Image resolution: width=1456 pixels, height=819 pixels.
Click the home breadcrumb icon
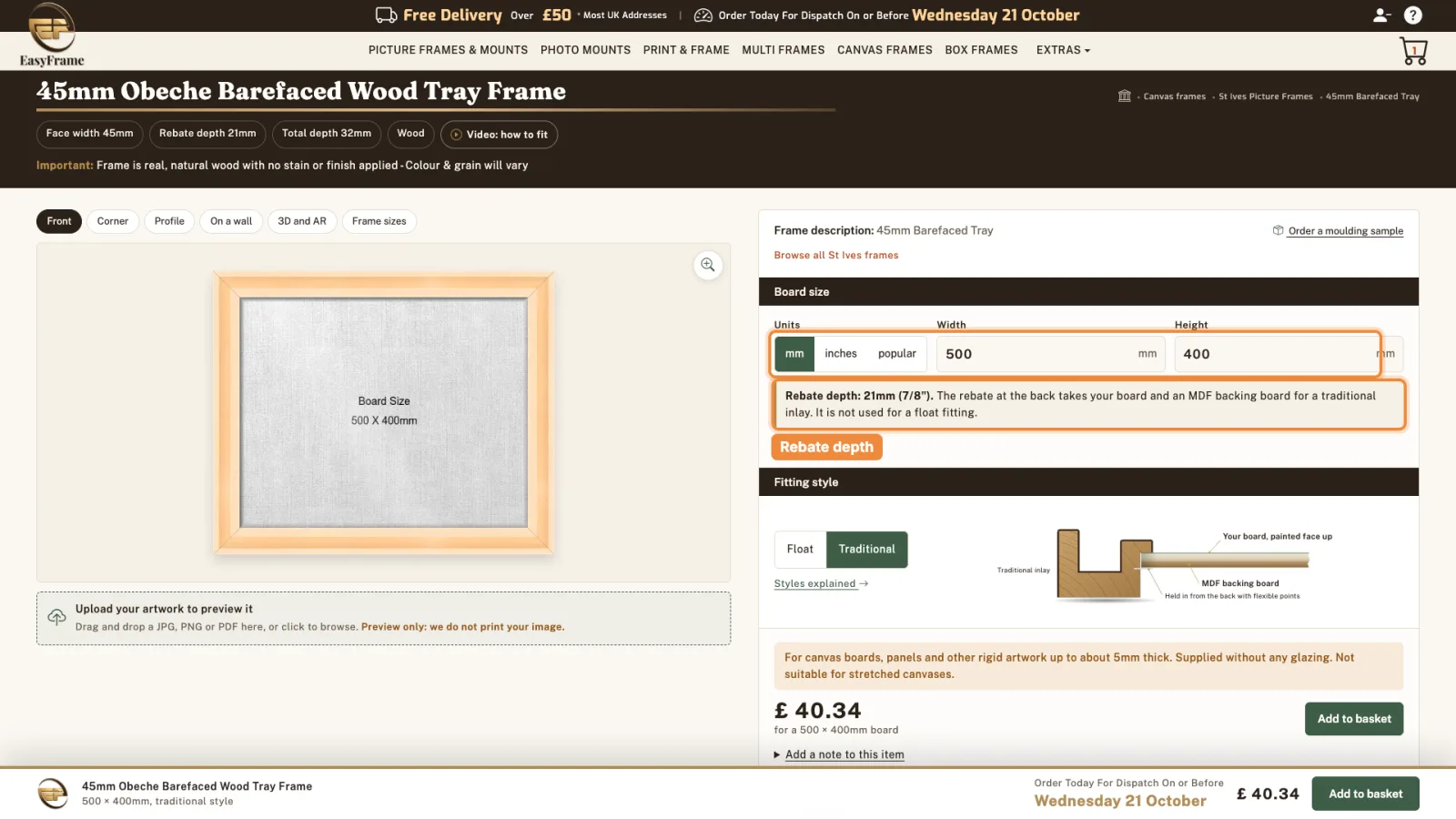[1125, 96]
